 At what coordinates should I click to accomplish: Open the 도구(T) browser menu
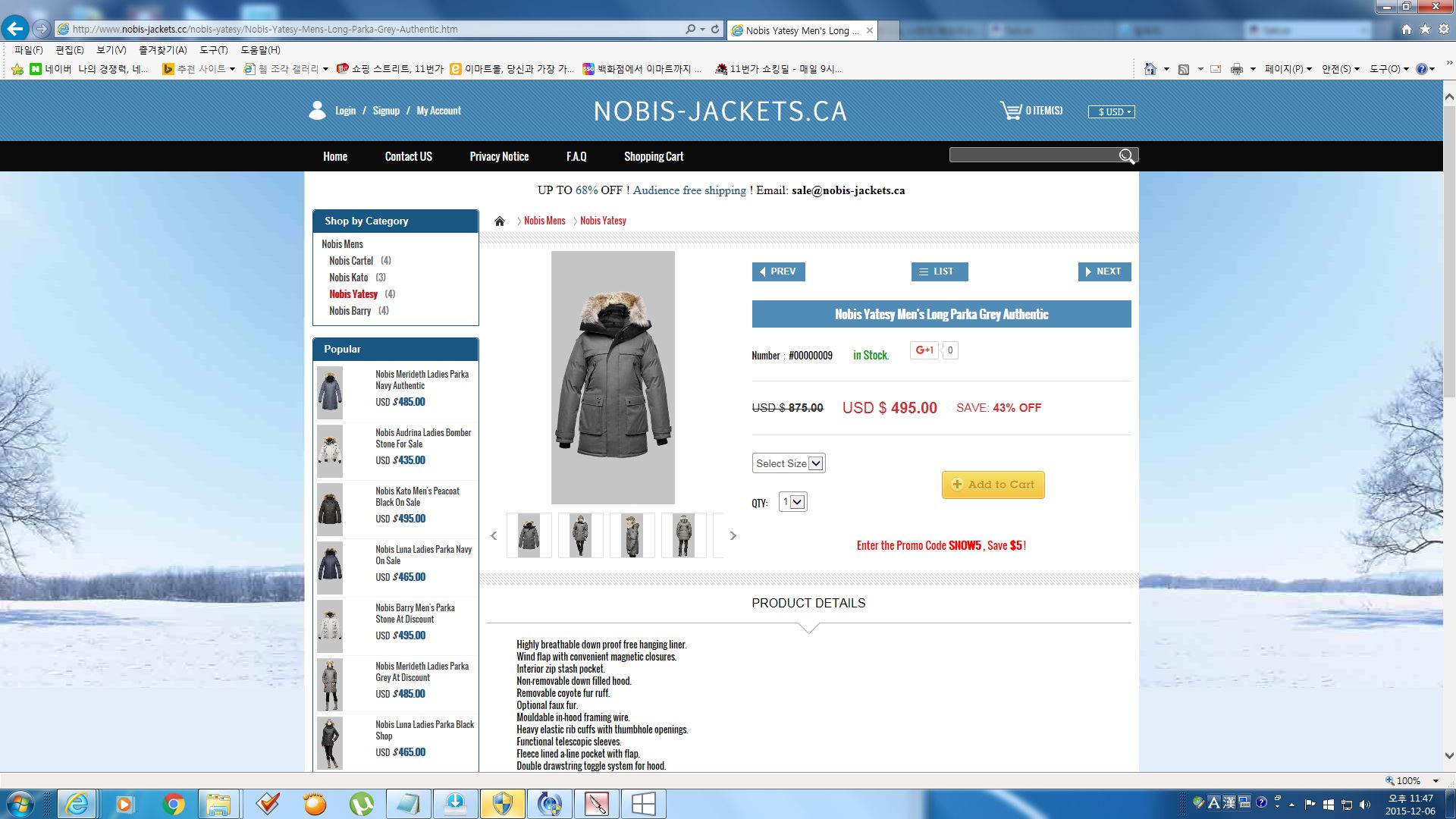pos(213,50)
